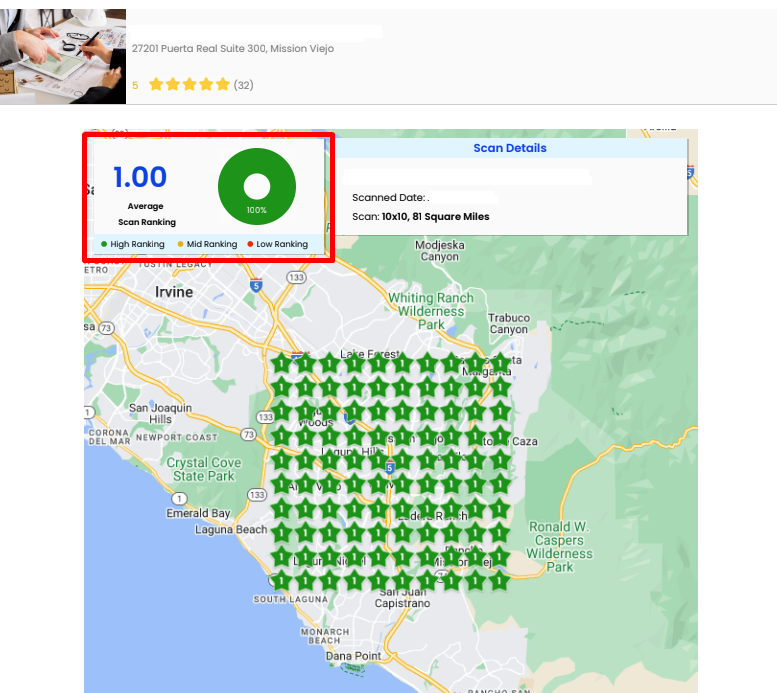Click the bottom-right corner star marker in grid
This screenshot has width=777, height=693.
pos(500,580)
